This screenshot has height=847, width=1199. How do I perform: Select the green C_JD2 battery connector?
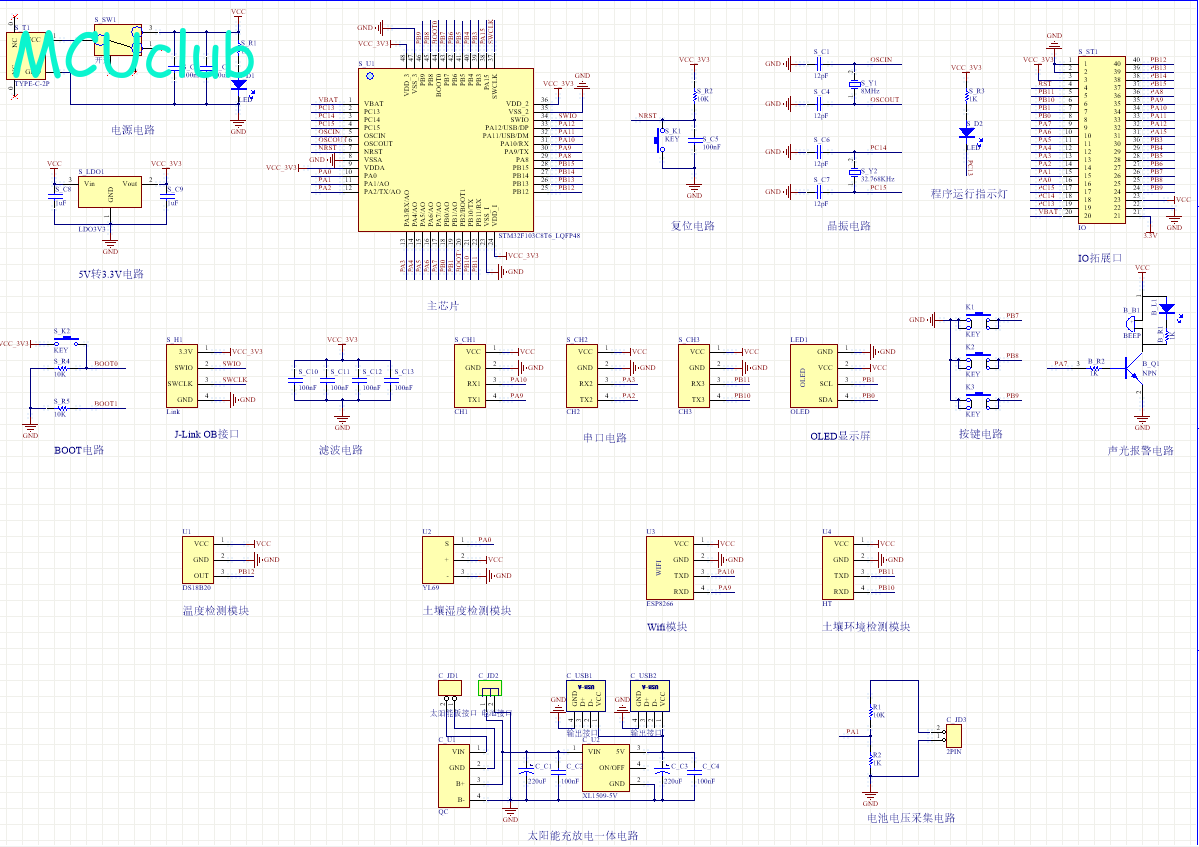pos(490,688)
